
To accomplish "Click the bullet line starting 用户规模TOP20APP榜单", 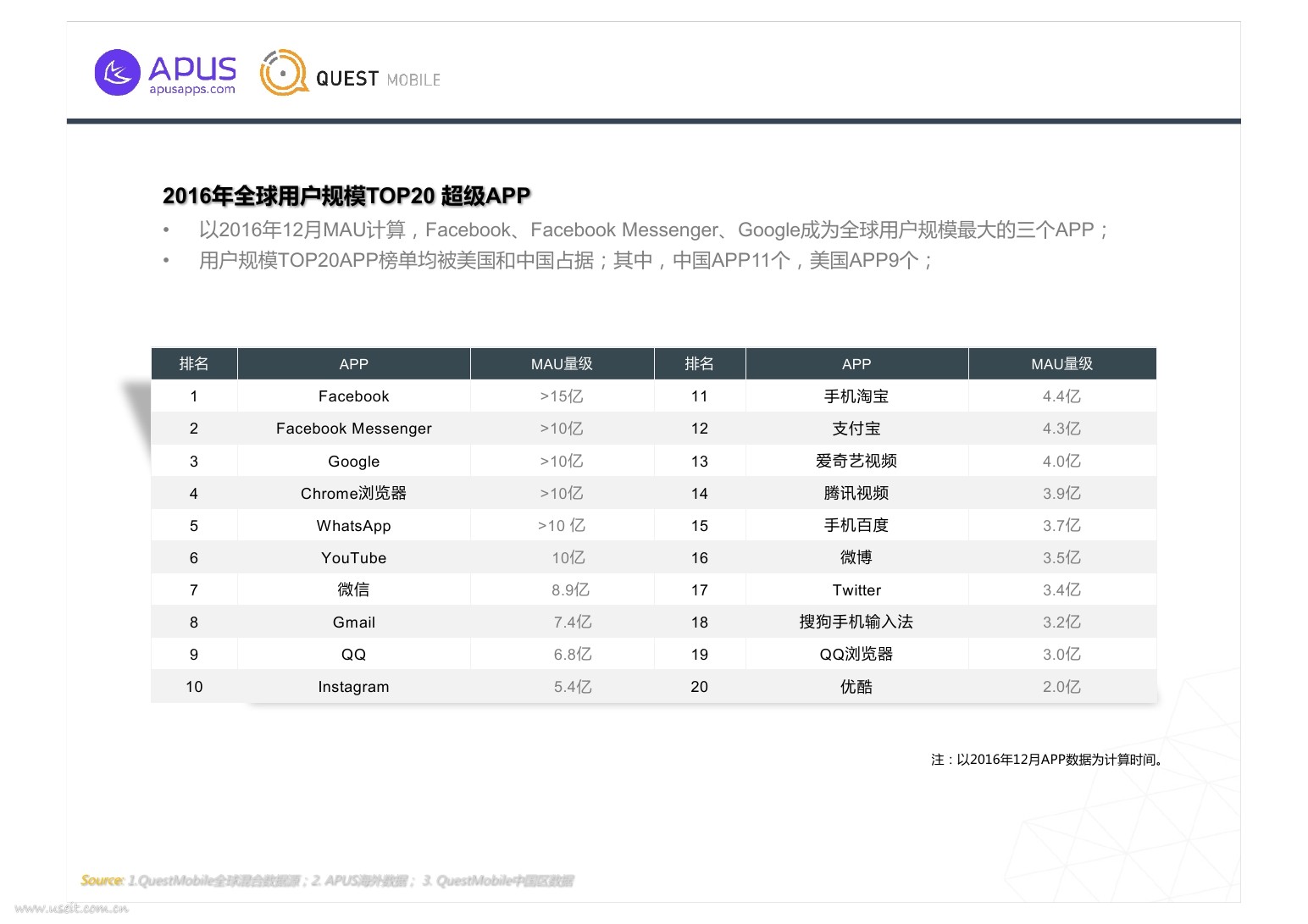I will click(x=566, y=260).
